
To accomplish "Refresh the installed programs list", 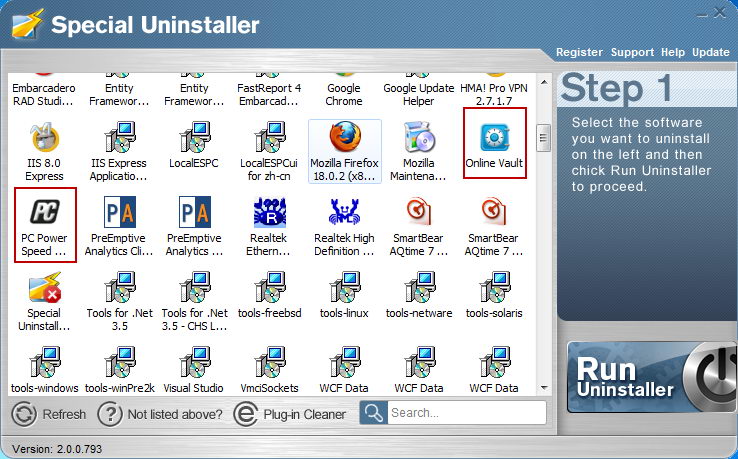I will point(49,414).
